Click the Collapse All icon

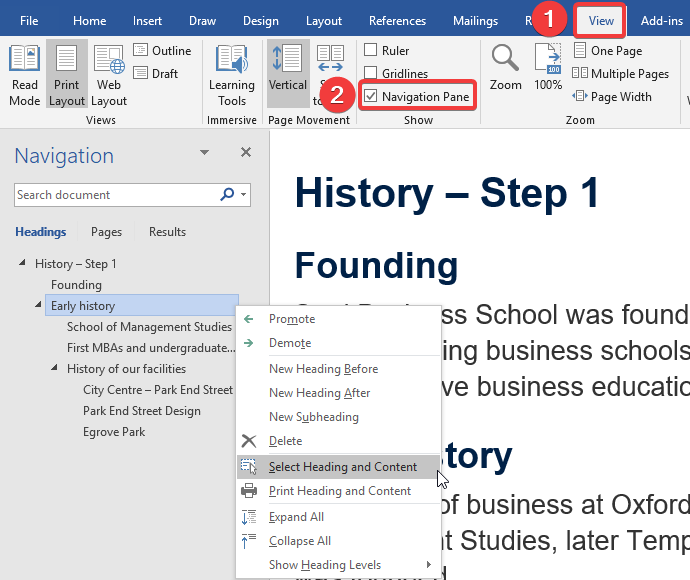249,540
